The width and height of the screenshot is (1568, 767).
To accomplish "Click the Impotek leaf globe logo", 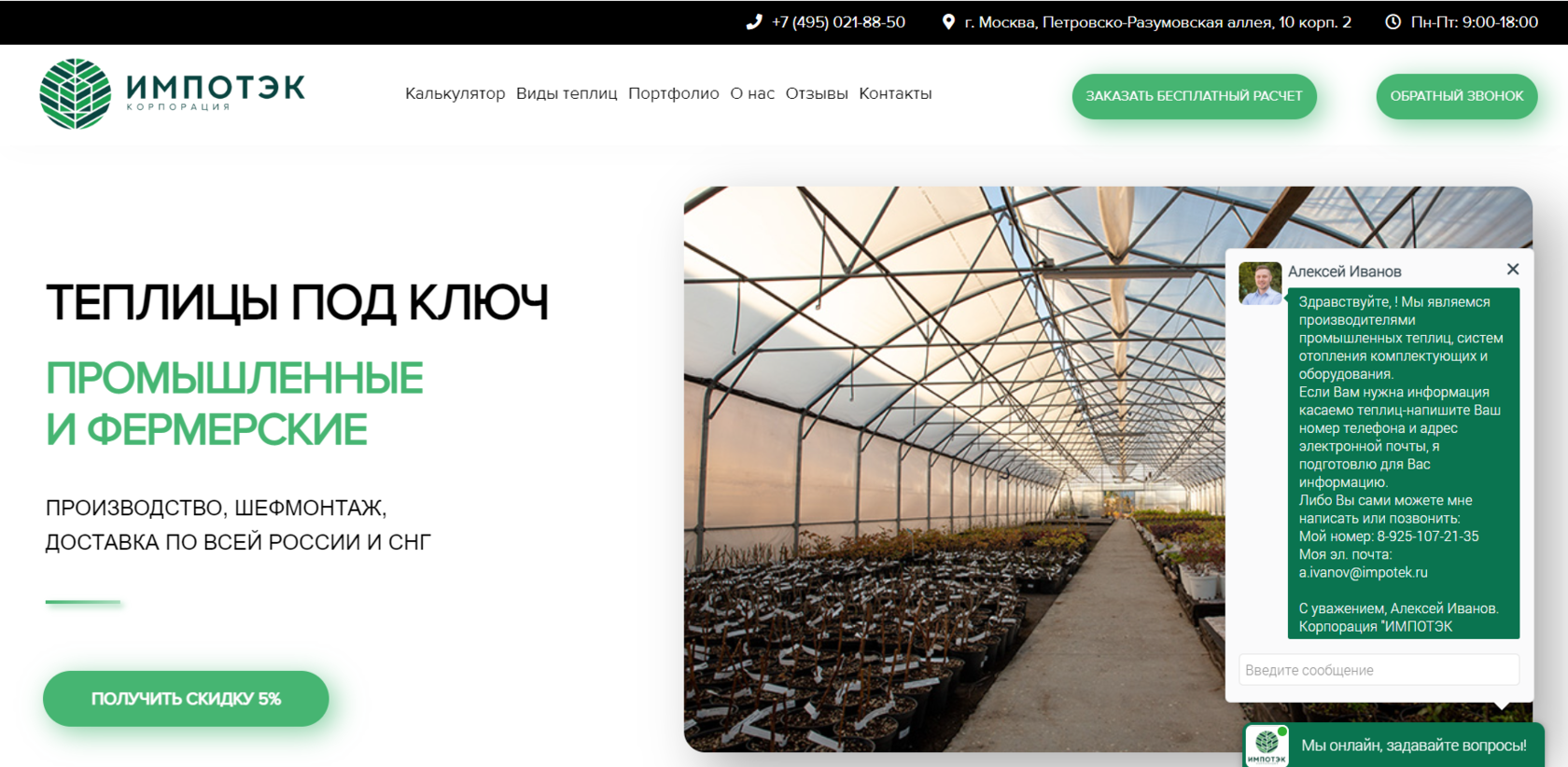I will click(x=76, y=93).
